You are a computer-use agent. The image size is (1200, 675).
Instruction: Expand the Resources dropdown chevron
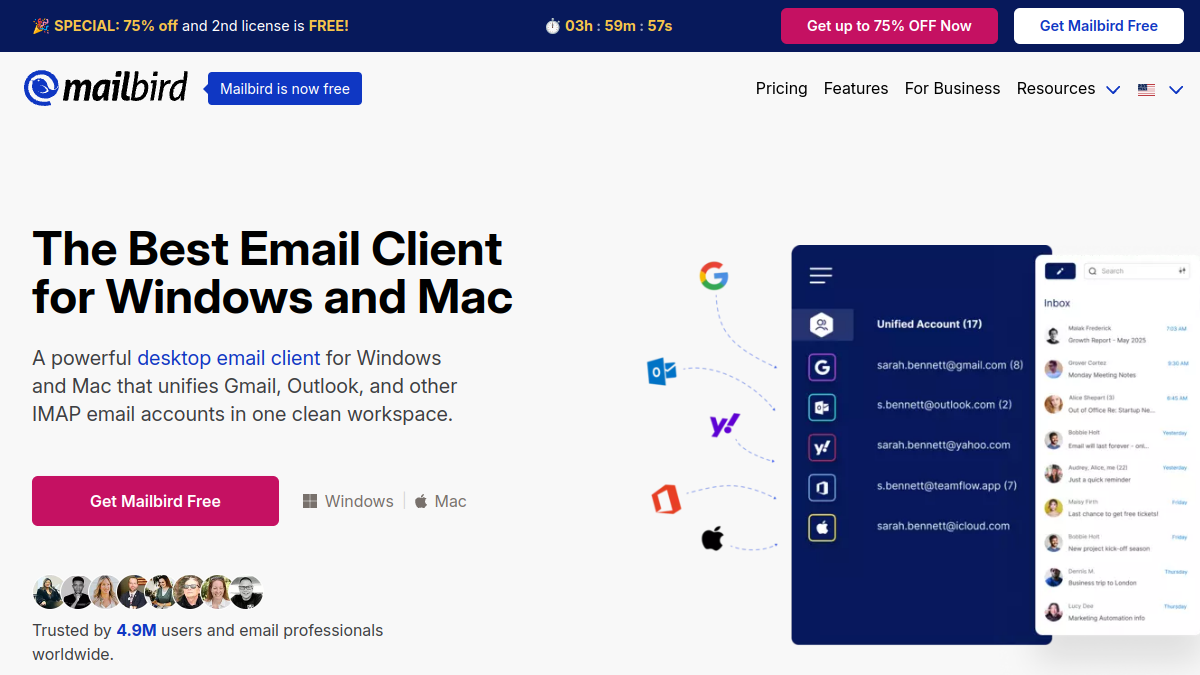(1113, 89)
